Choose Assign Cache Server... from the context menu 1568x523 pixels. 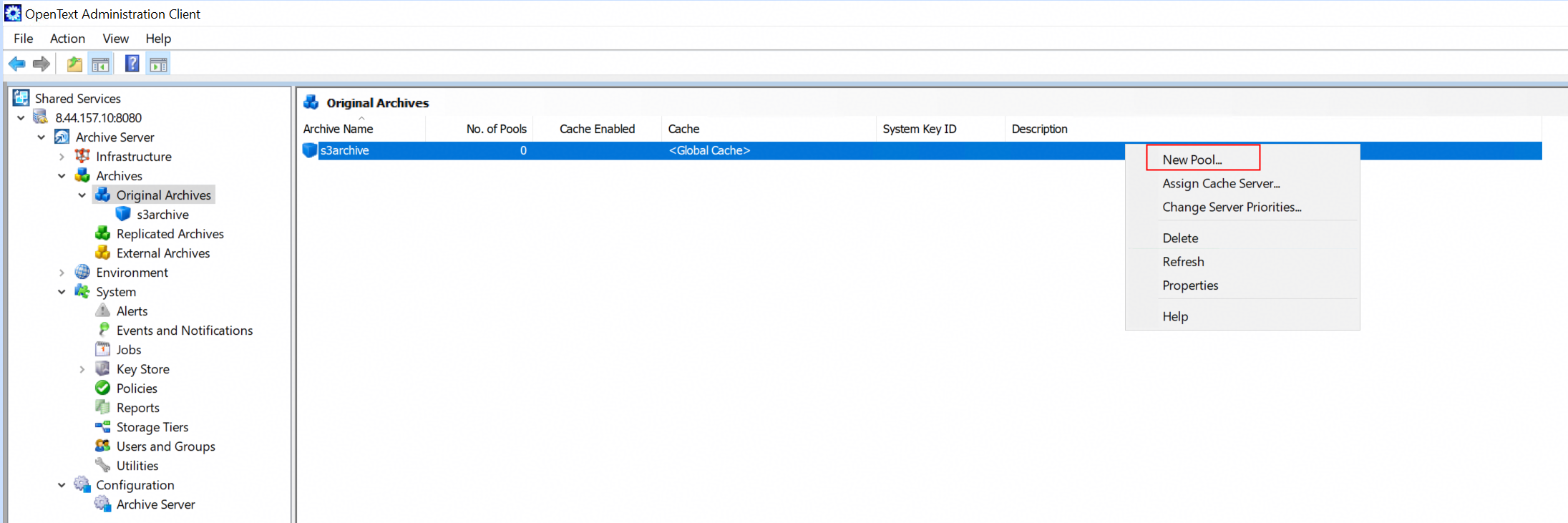tap(1242, 183)
